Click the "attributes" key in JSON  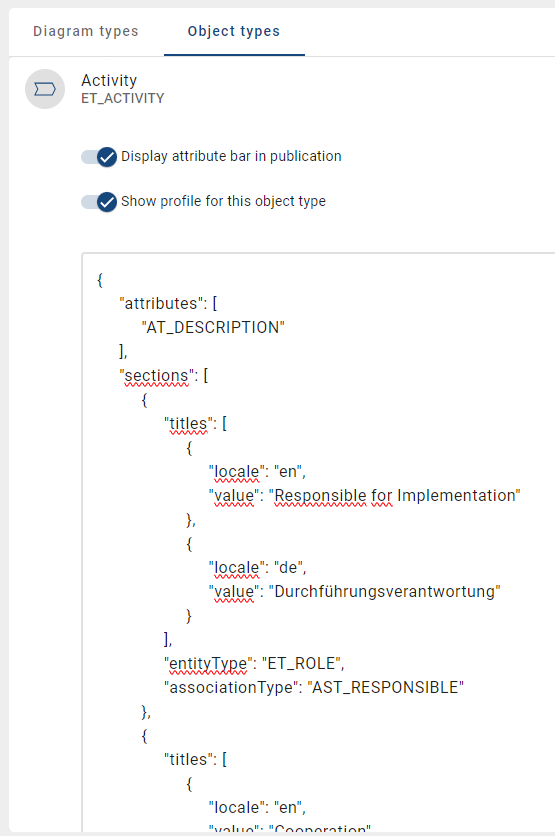(x=160, y=303)
